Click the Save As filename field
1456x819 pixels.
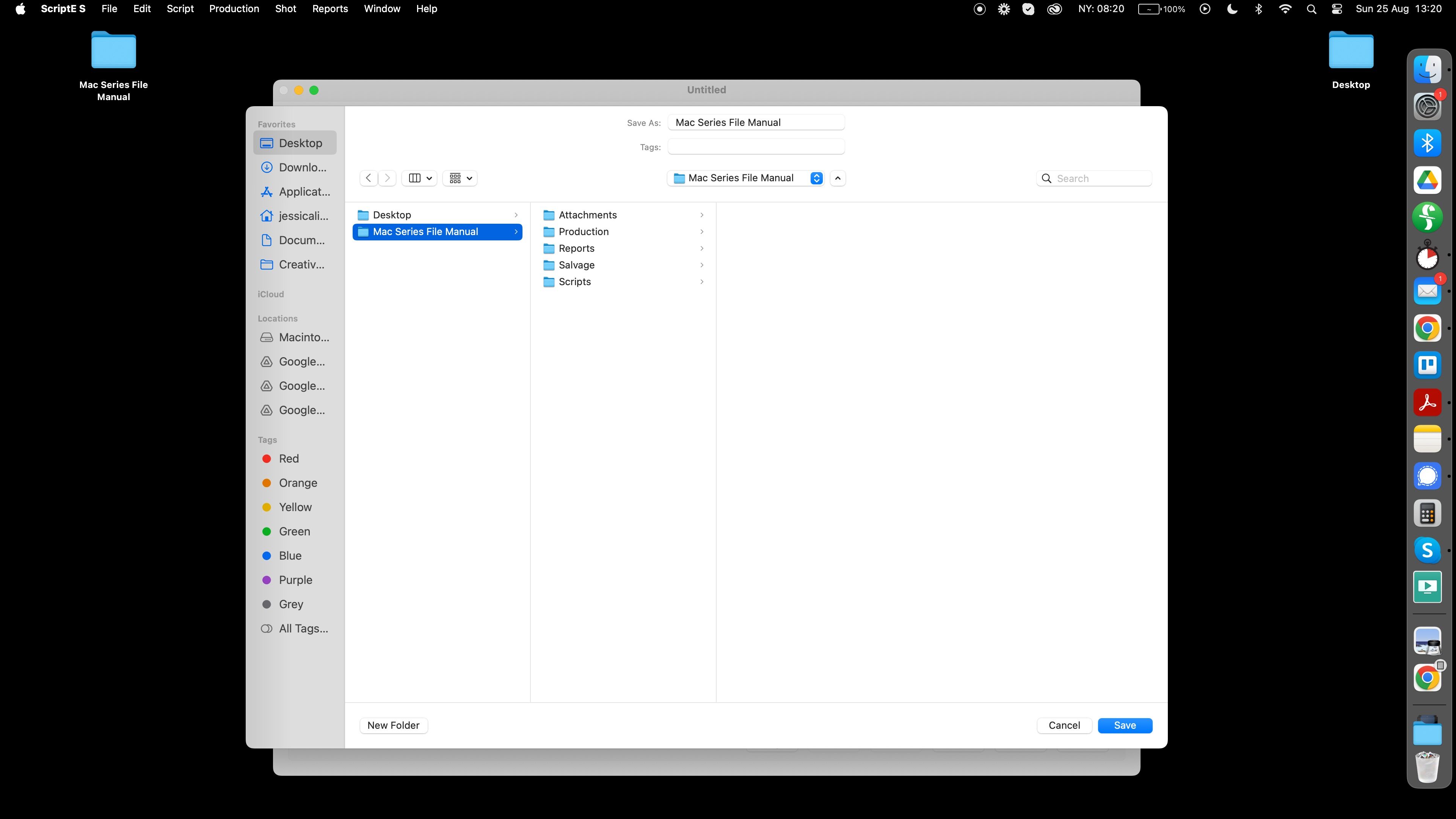pyautogui.click(x=756, y=122)
